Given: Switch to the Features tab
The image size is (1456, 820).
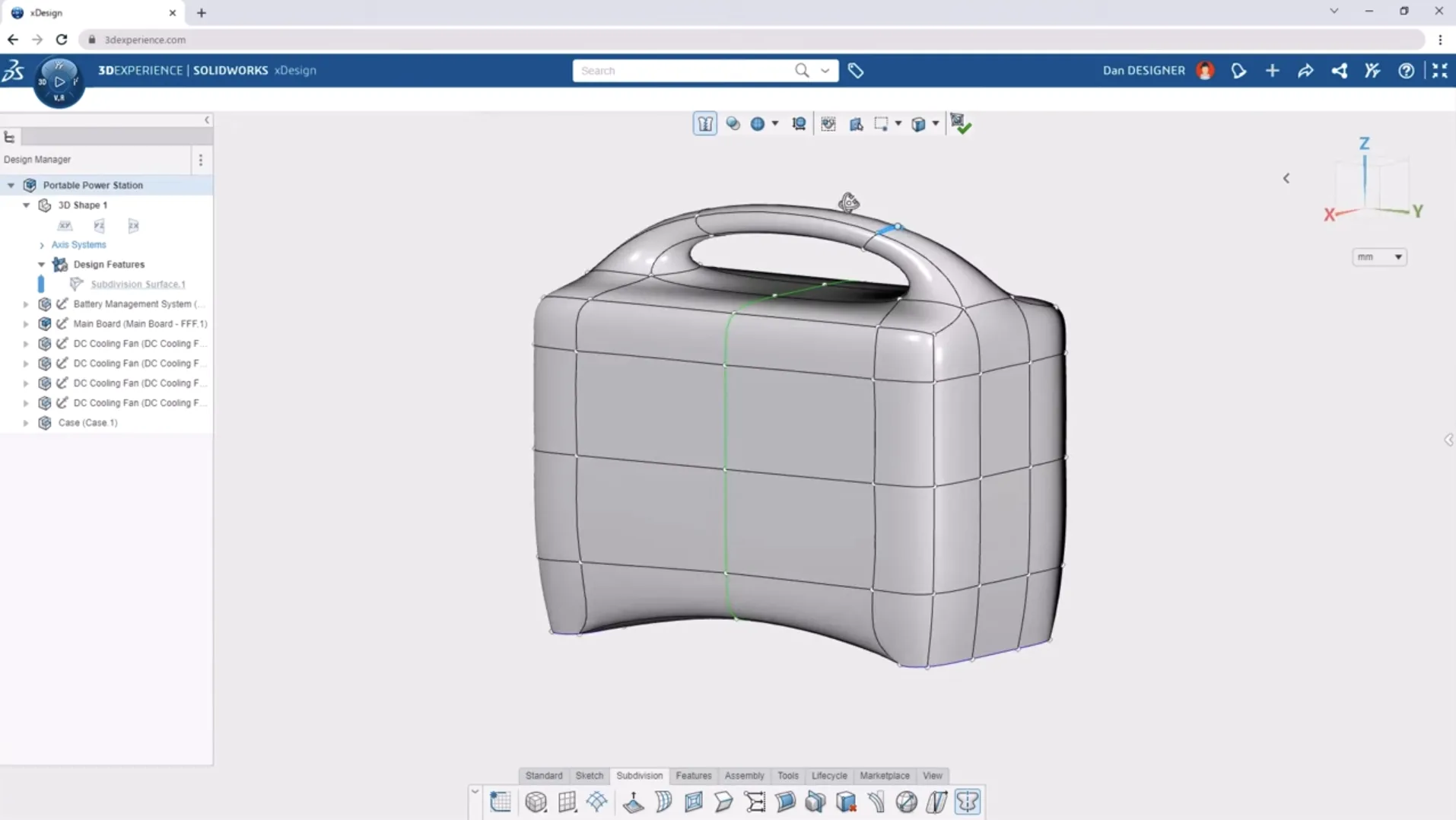Looking at the screenshot, I should pos(693,775).
